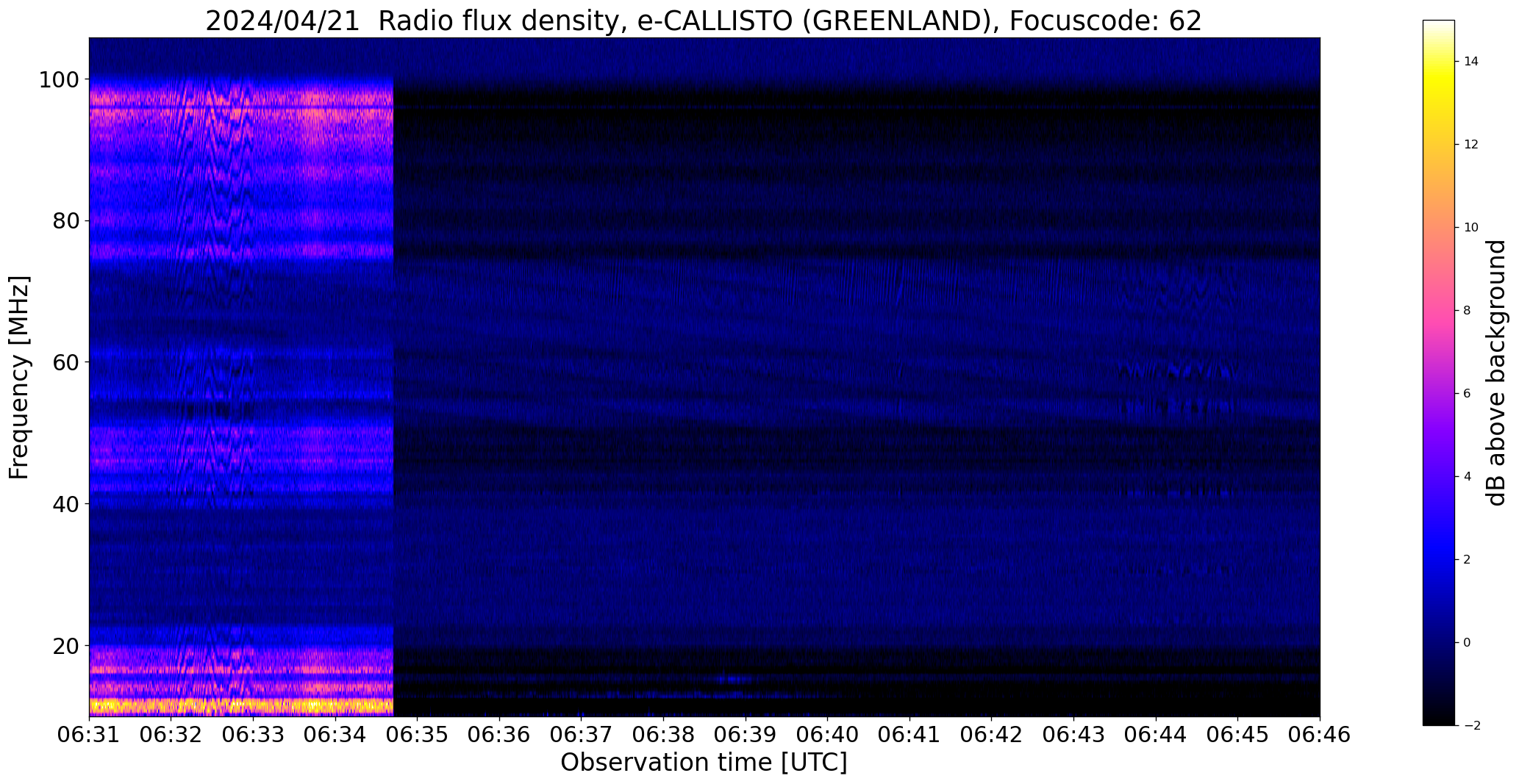Image resolution: width=1519 pixels, height=784 pixels.
Task: Click the 80 MHz frequency tick label
Action: tap(67, 220)
